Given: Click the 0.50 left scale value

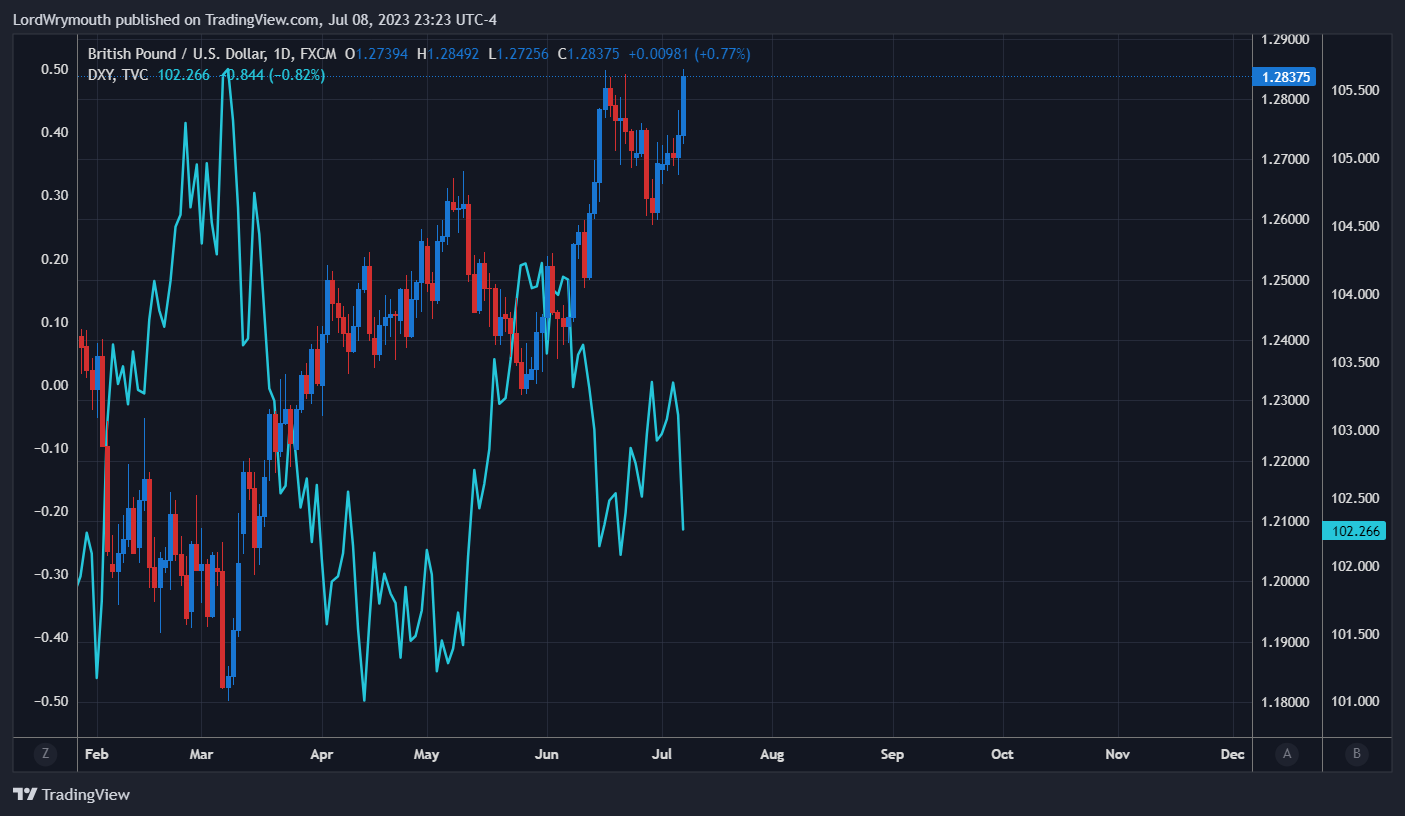Looking at the screenshot, I should [x=55, y=69].
